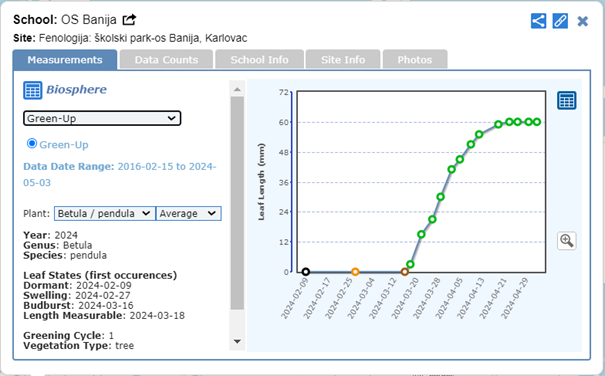
Task: Open the Green-Up protocol dropdown
Action: pos(102,118)
